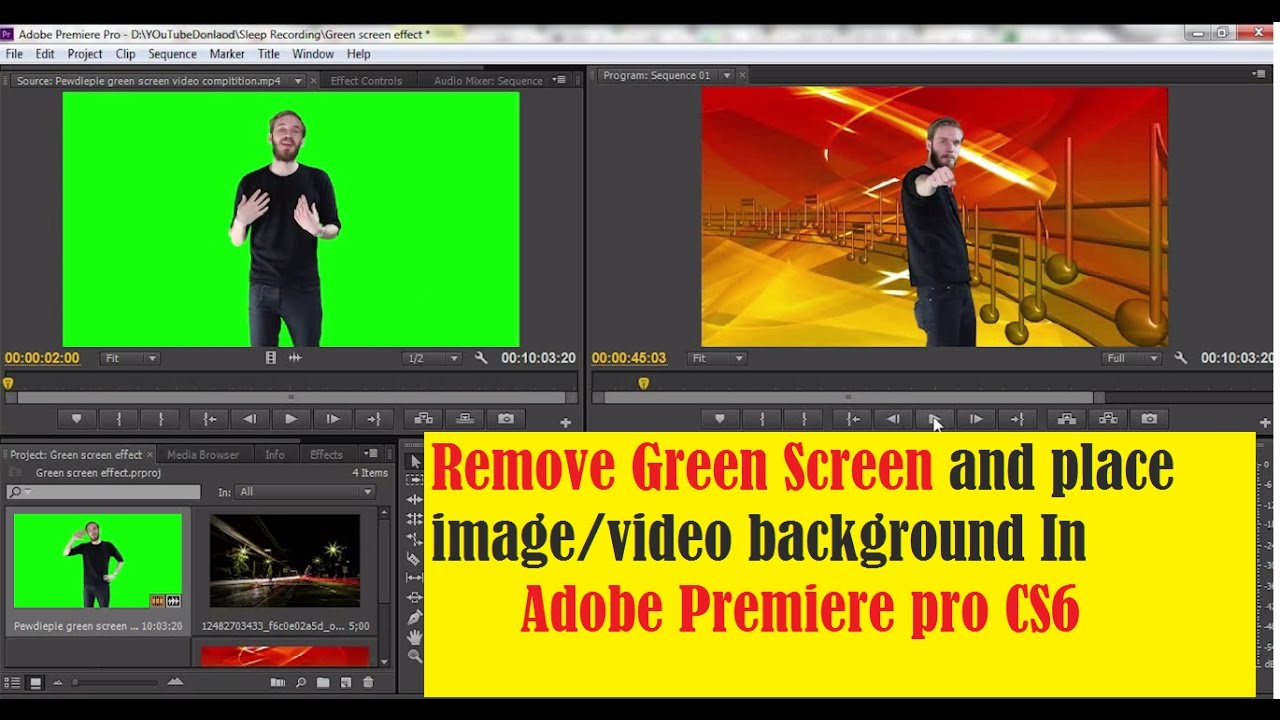
Task: Click Overwrite button in Source monitor
Action: pyautogui.click(x=464, y=419)
